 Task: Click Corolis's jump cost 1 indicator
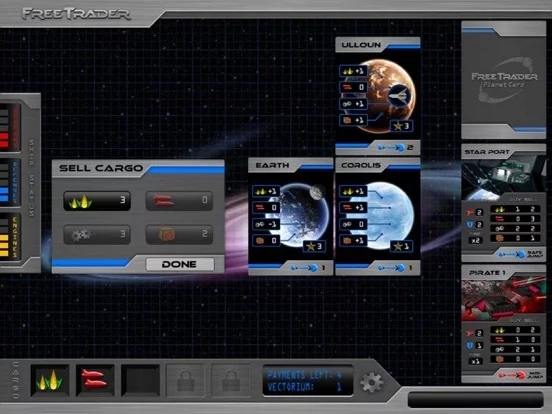[x=395, y=268]
